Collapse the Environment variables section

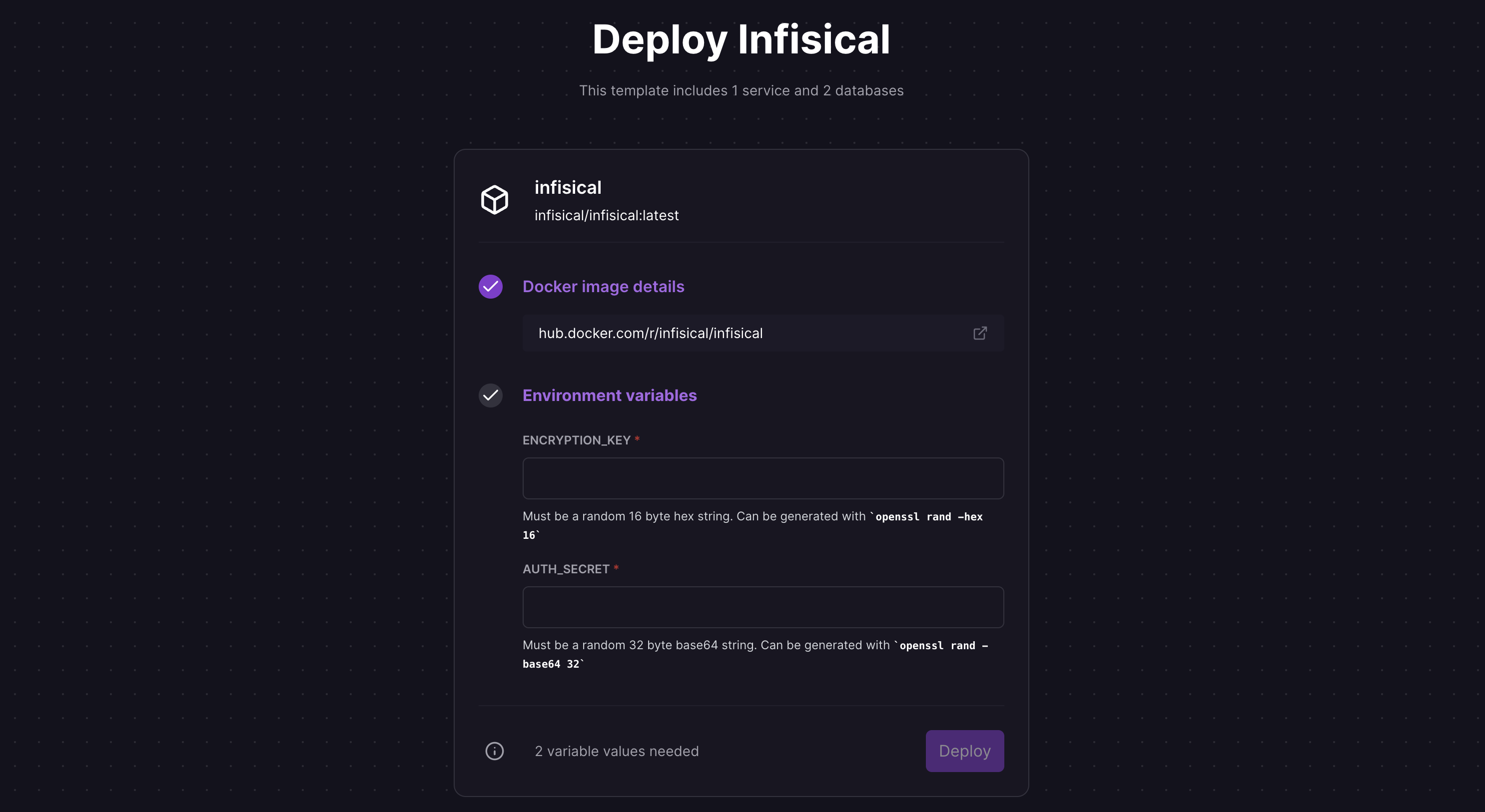[x=609, y=396]
